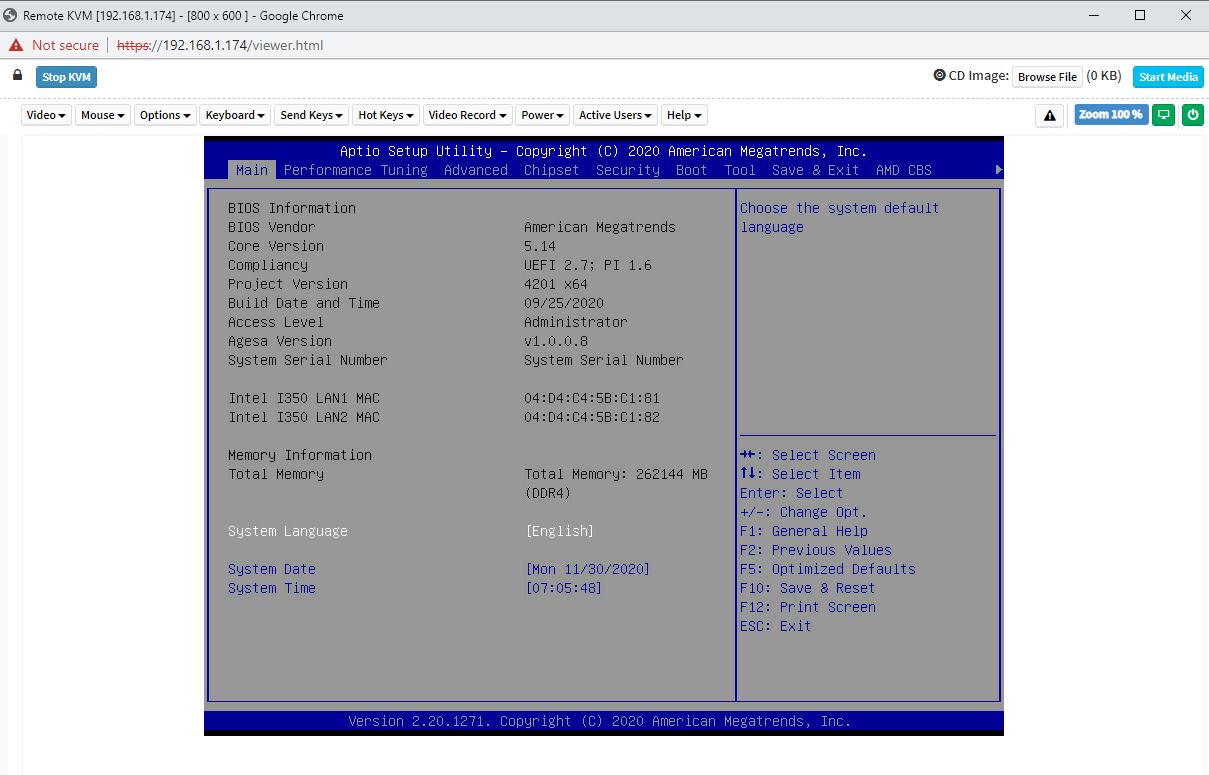Screen dimensions: 1209x775
Task: Switch to the Advanced BIOS tab
Action: [x=475, y=170]
